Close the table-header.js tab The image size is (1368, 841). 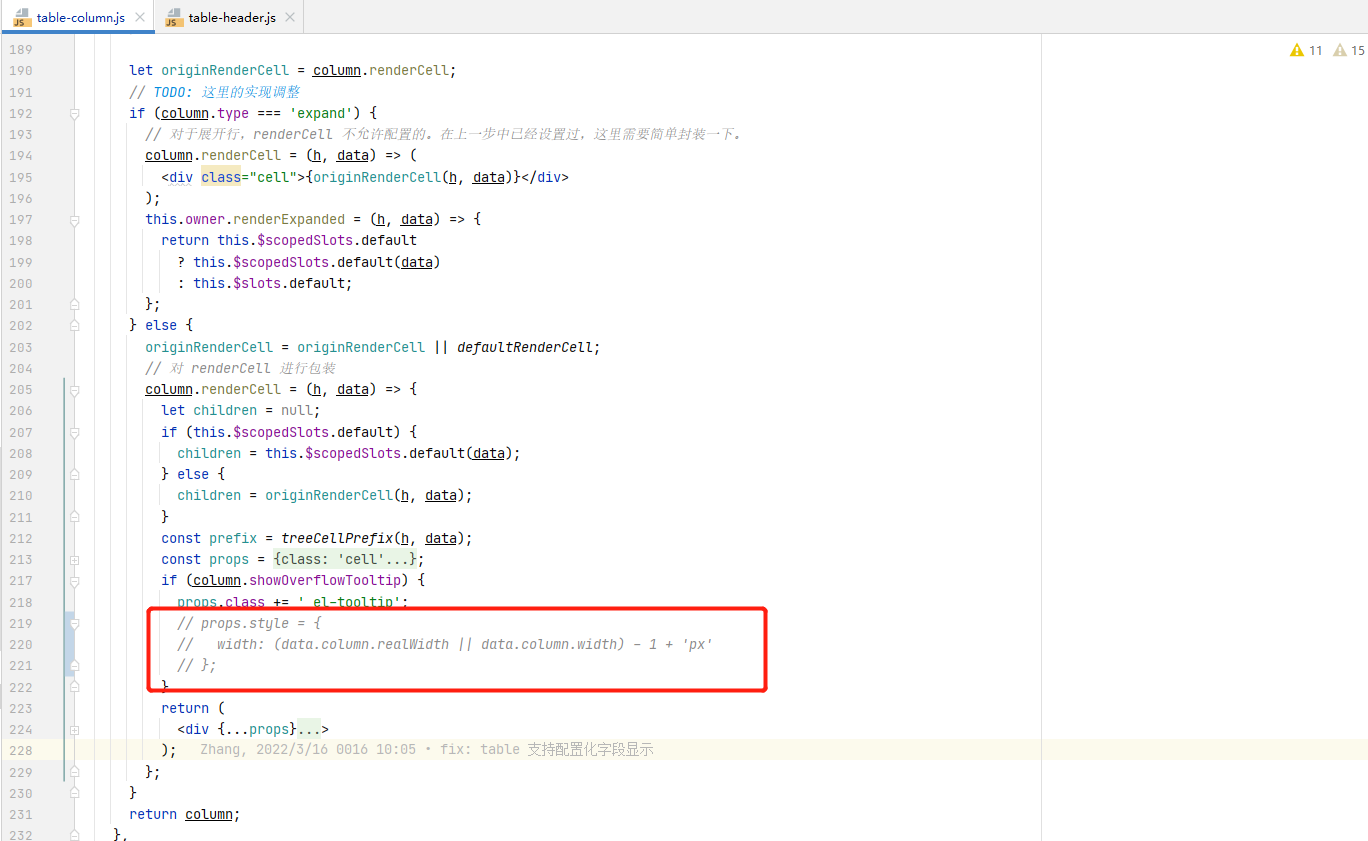click(x=291, y=18)
